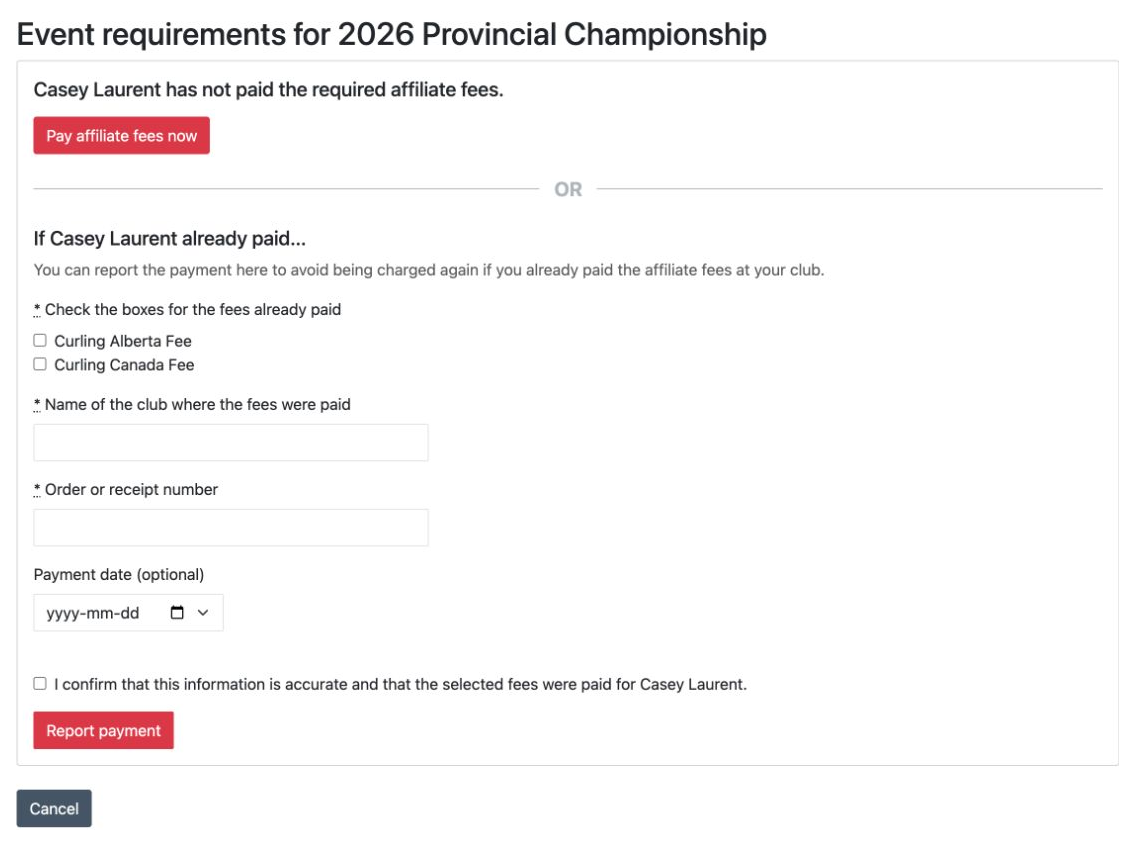Click the "Order or receipt number" label

131,490
